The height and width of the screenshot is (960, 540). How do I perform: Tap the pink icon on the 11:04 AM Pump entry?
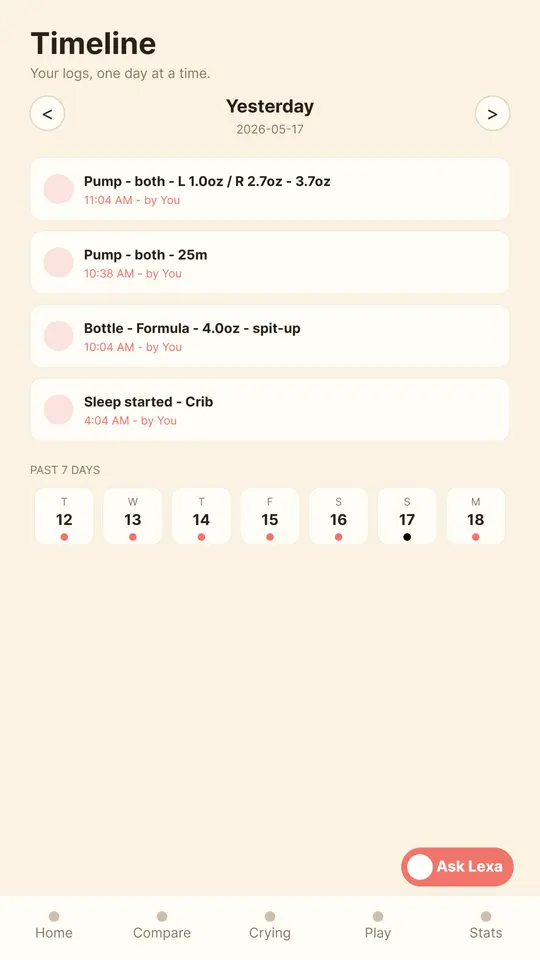[59, 189]
